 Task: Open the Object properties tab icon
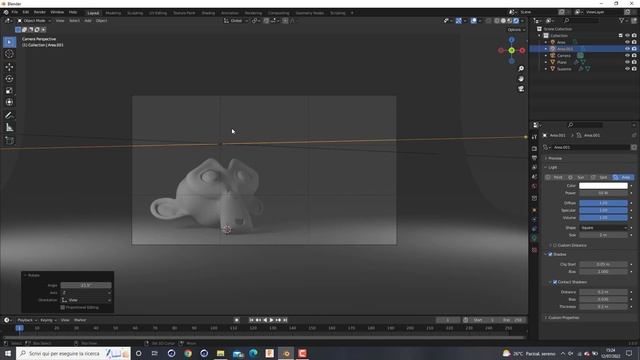(x=534, y=210)
